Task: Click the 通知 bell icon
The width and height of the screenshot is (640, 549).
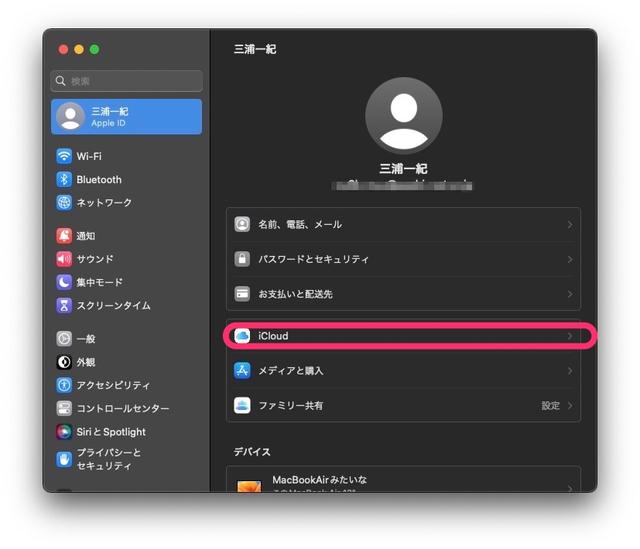Action: [x=64, y=236]
